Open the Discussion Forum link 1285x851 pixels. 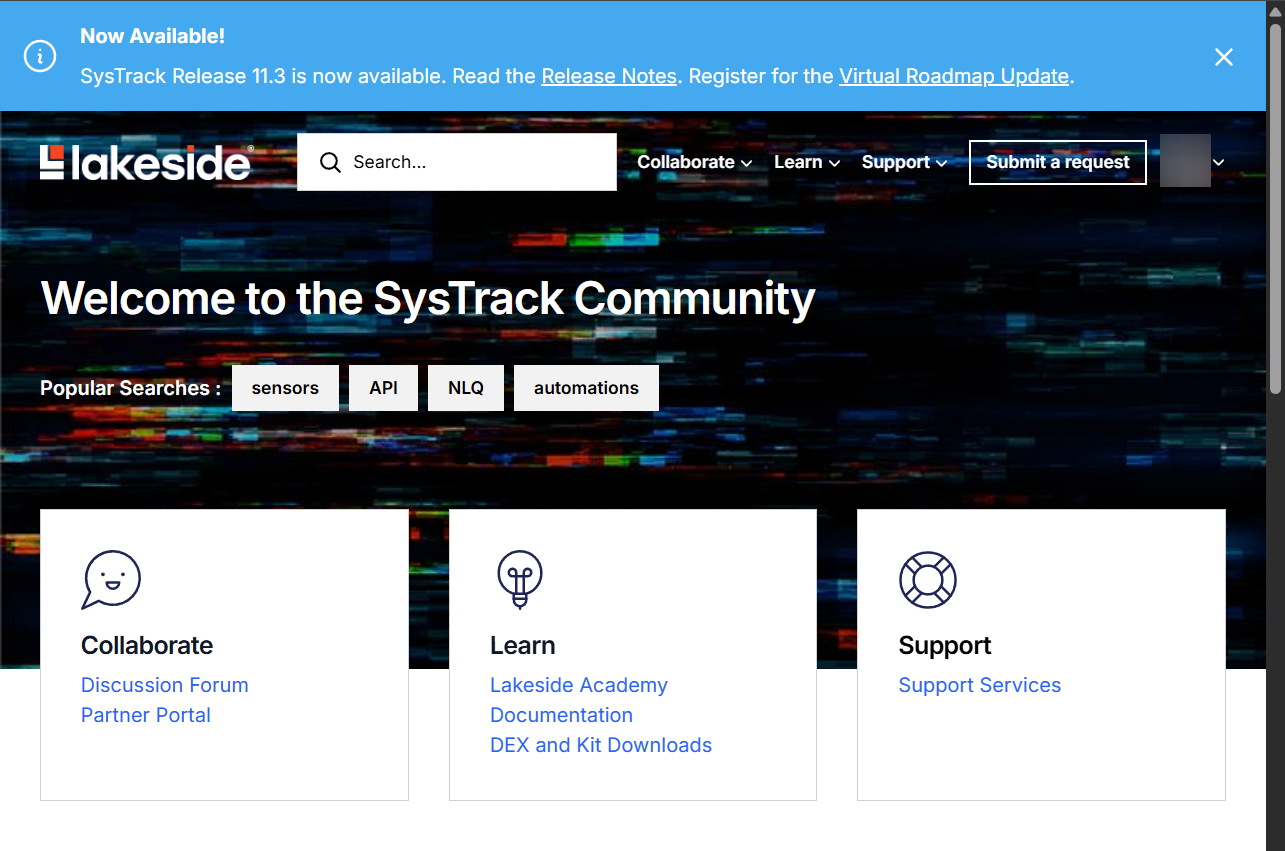[165, 685]
